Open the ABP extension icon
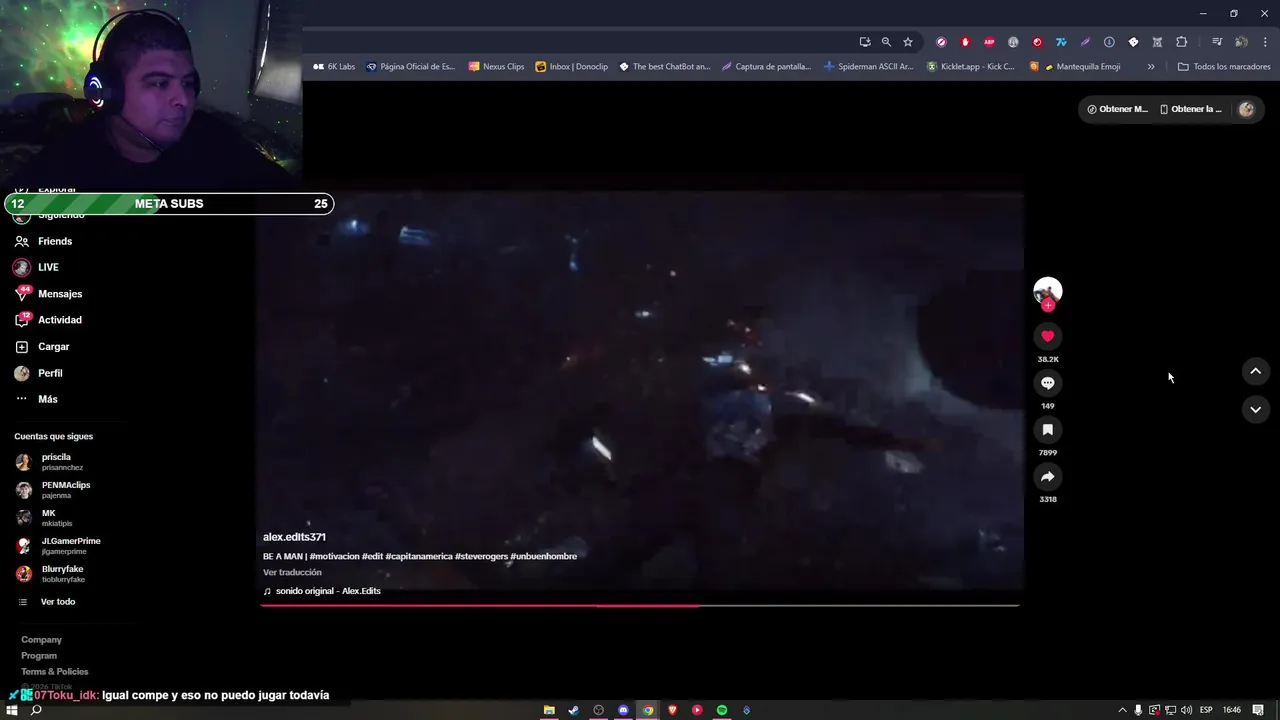This screenshot has width=1280, height=720. pos(989,42)
